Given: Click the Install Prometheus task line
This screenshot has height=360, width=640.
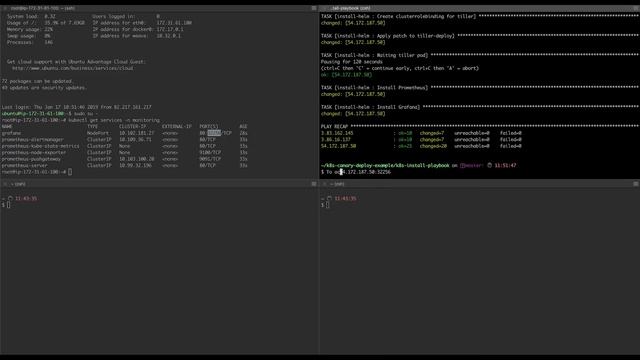Looking at the screenshot, I should [374, 88].
